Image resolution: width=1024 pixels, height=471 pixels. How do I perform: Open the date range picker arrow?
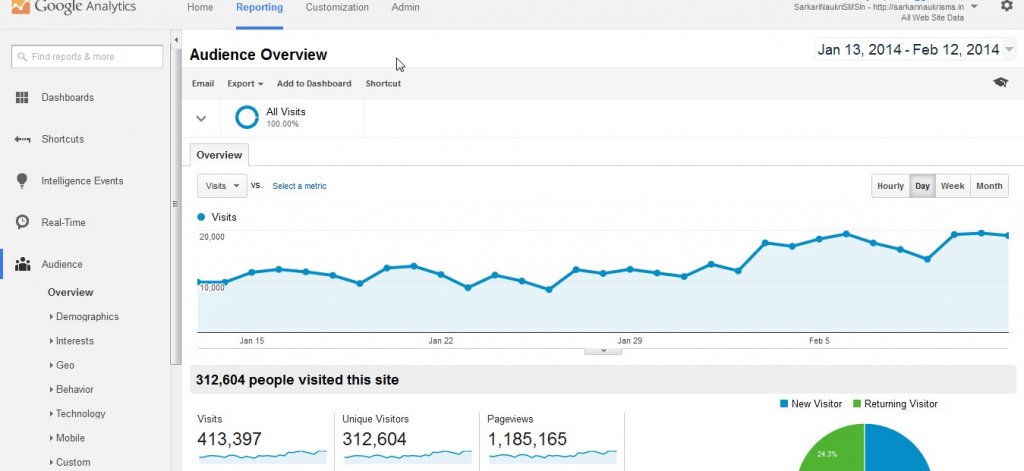pyautogui.click(x=1010, y=50)
